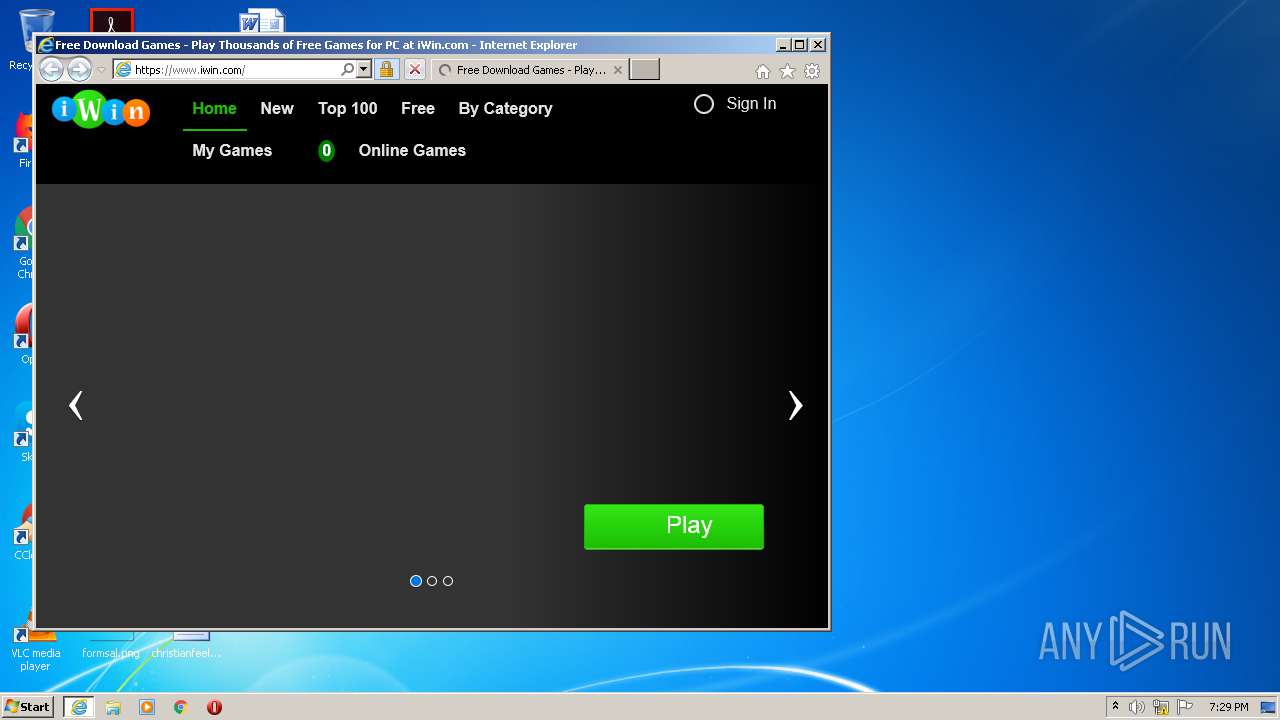Select the third carousel slide dot
The width and height of the screenshot is (1280, 720).
pyautogui.click(x=448, y=581)
